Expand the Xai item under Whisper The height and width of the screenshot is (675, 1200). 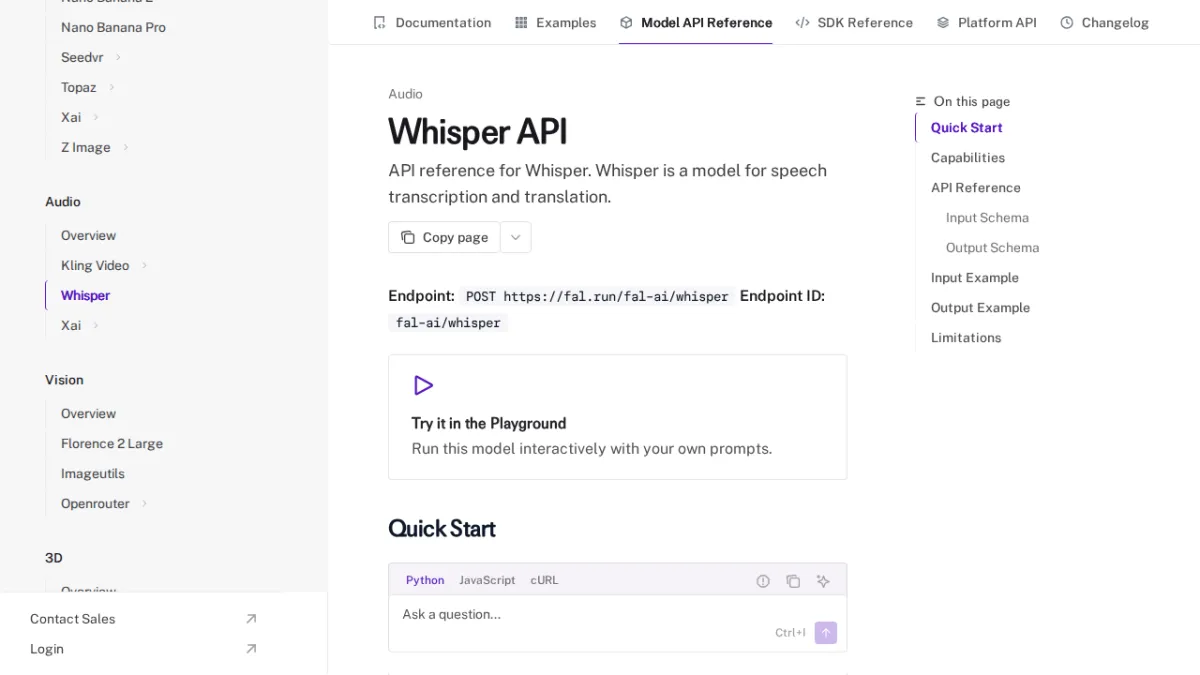[x=96, y=325]
